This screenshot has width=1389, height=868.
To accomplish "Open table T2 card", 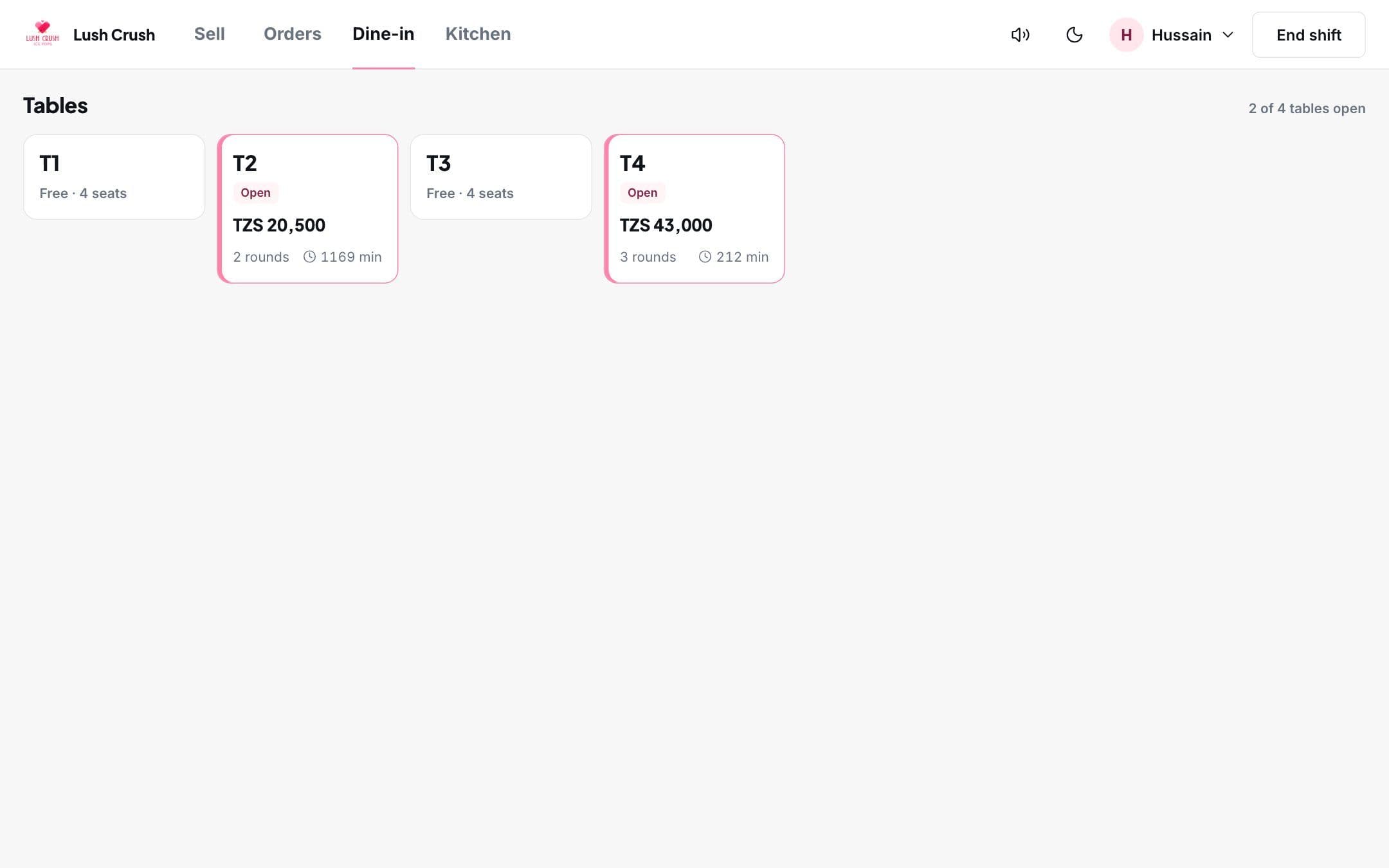I will click(307, 208).
